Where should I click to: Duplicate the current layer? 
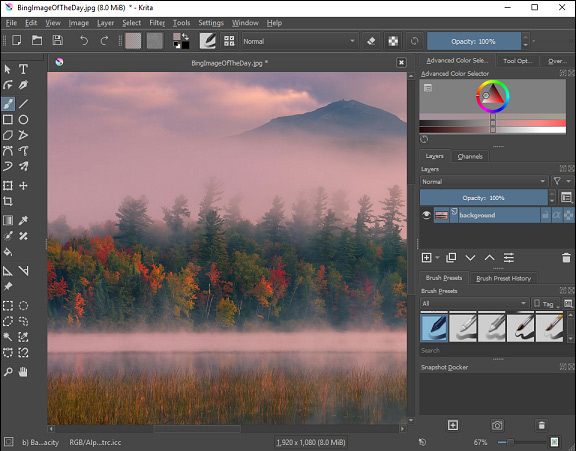coord(451,258)
